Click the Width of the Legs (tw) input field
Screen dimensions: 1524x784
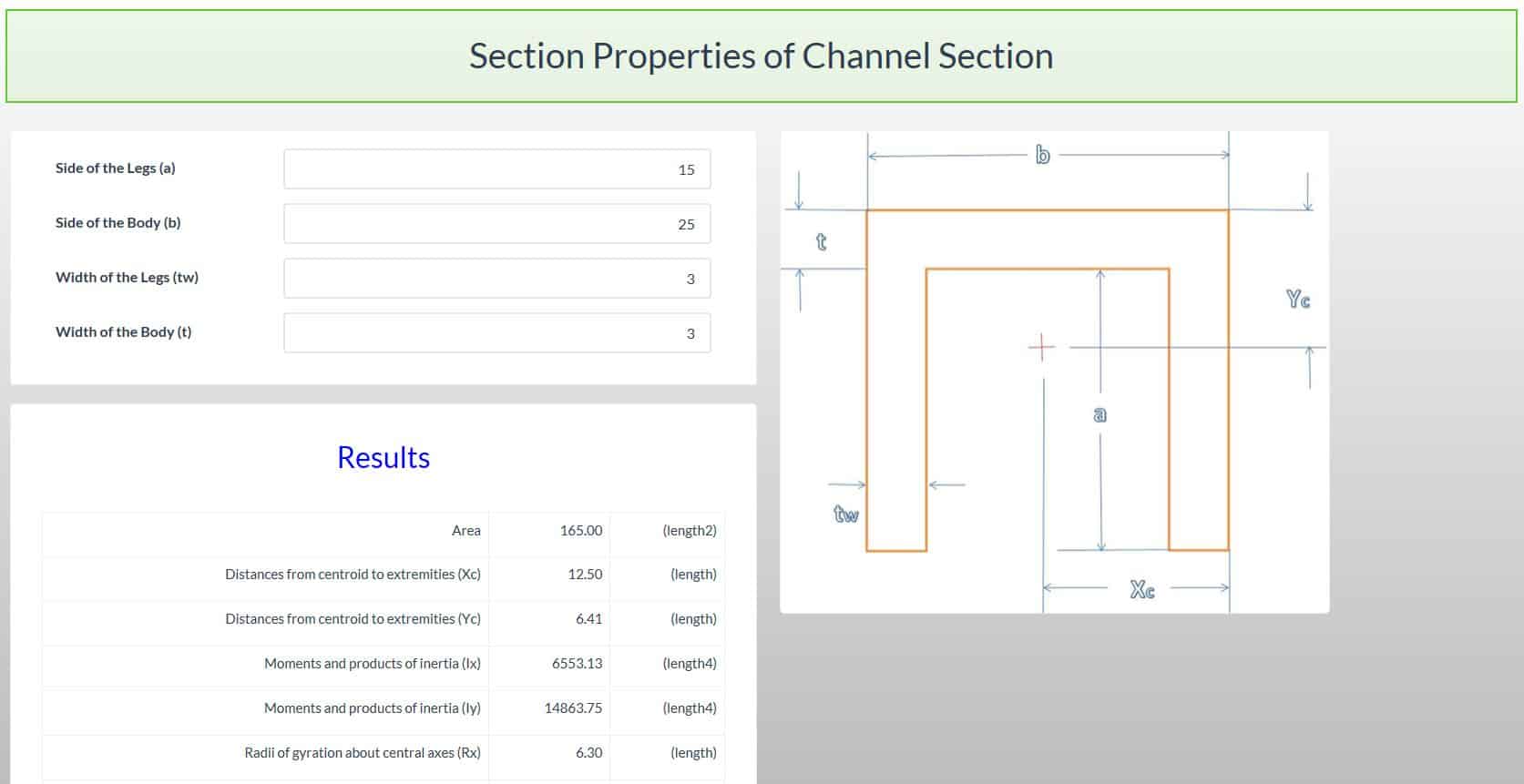(496, 279)
